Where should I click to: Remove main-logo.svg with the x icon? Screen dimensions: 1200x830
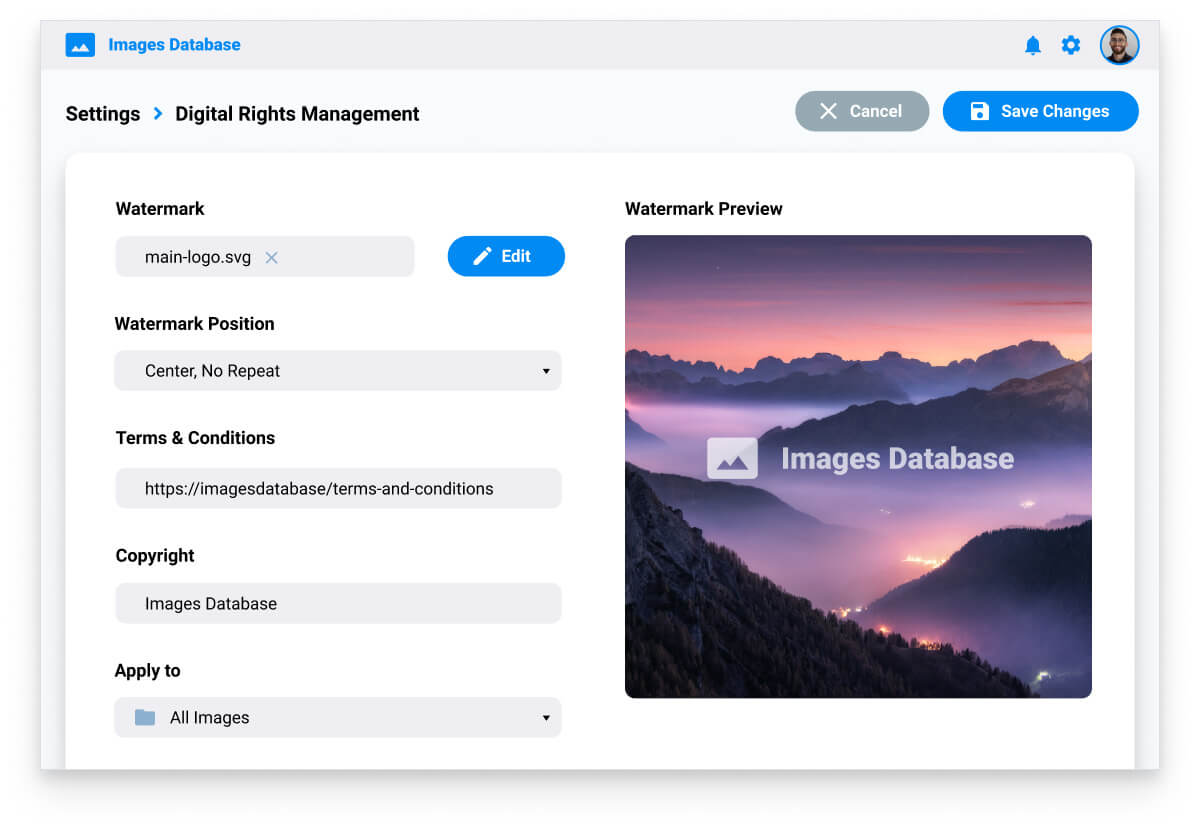(x=271, y=258)
